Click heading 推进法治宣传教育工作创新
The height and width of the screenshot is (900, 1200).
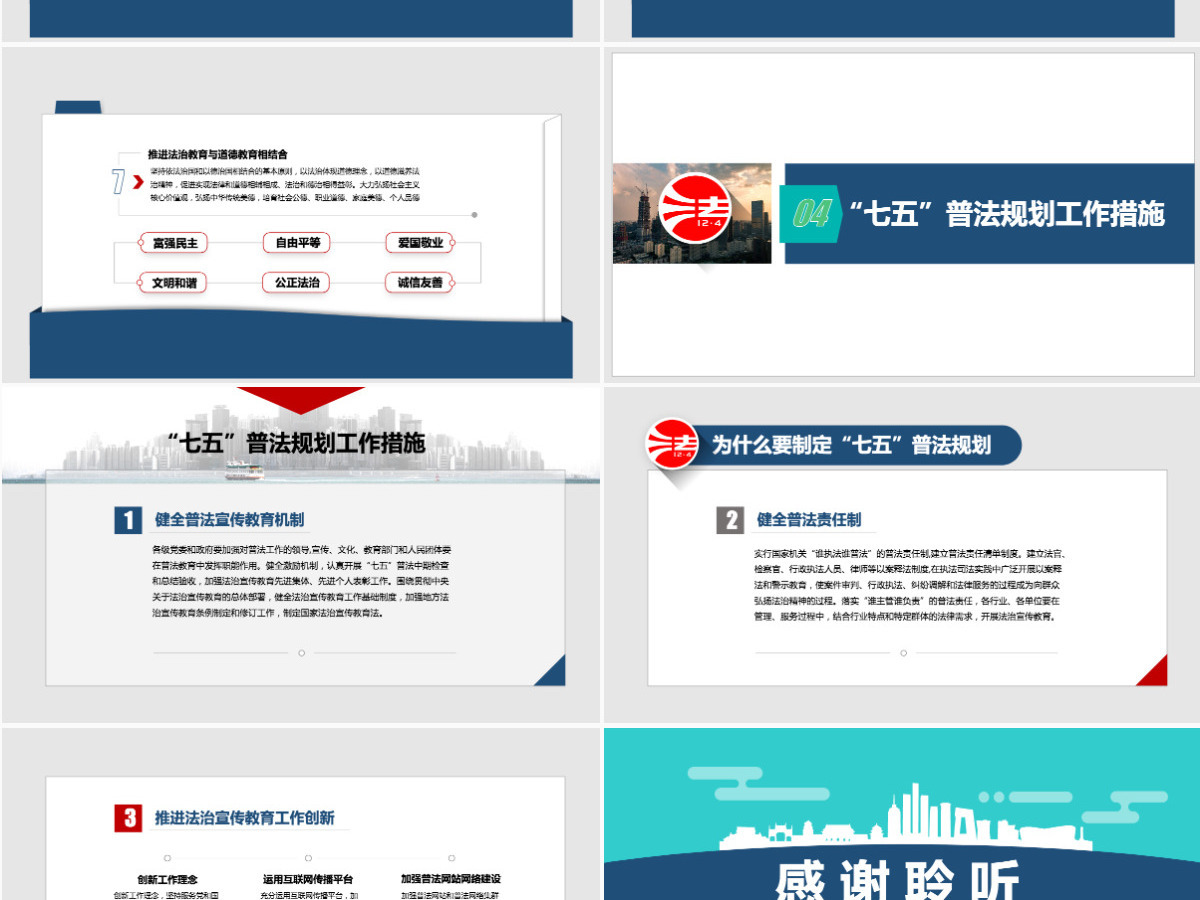click(245, 818)
